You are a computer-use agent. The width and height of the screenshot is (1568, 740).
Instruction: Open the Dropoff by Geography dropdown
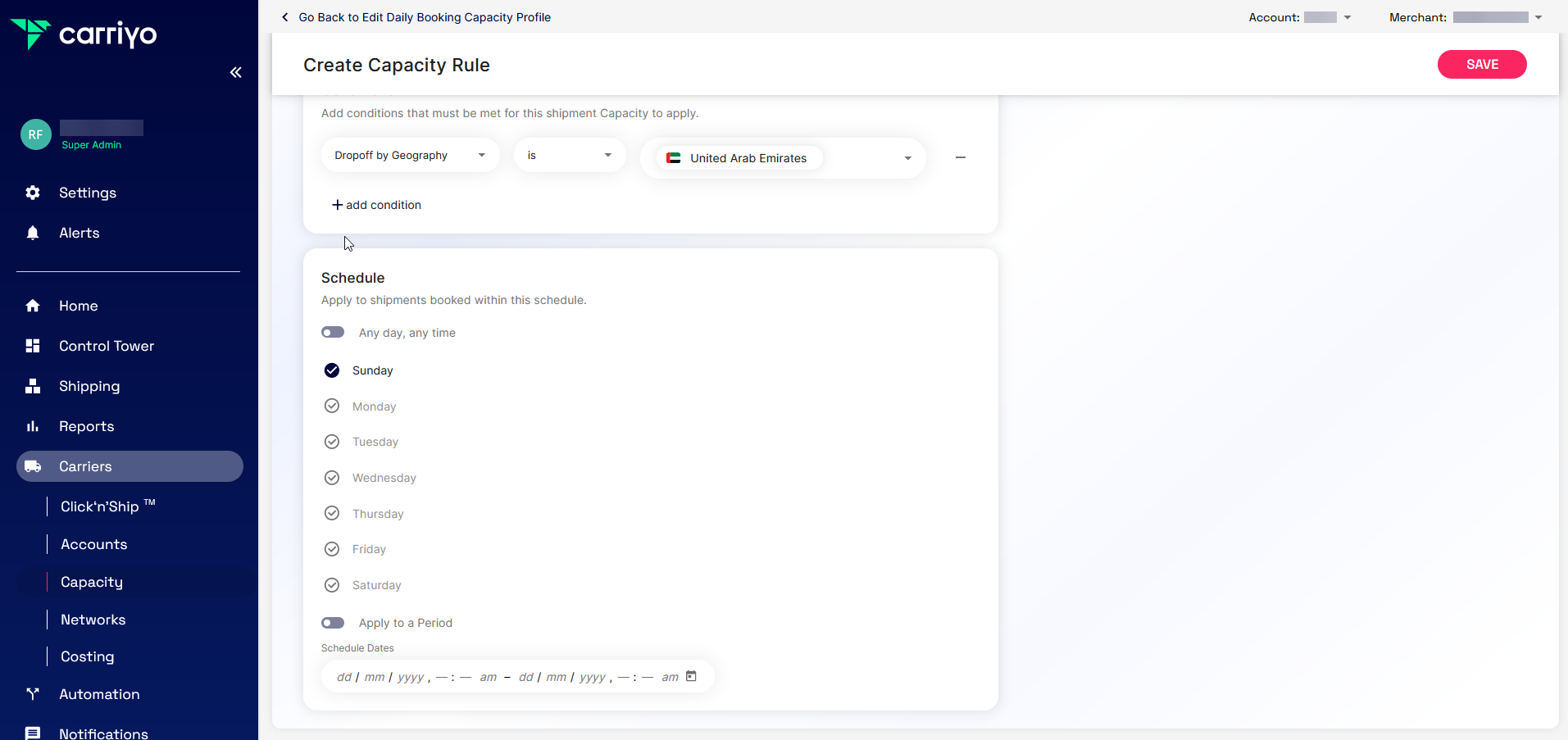[x=410, y=156]
